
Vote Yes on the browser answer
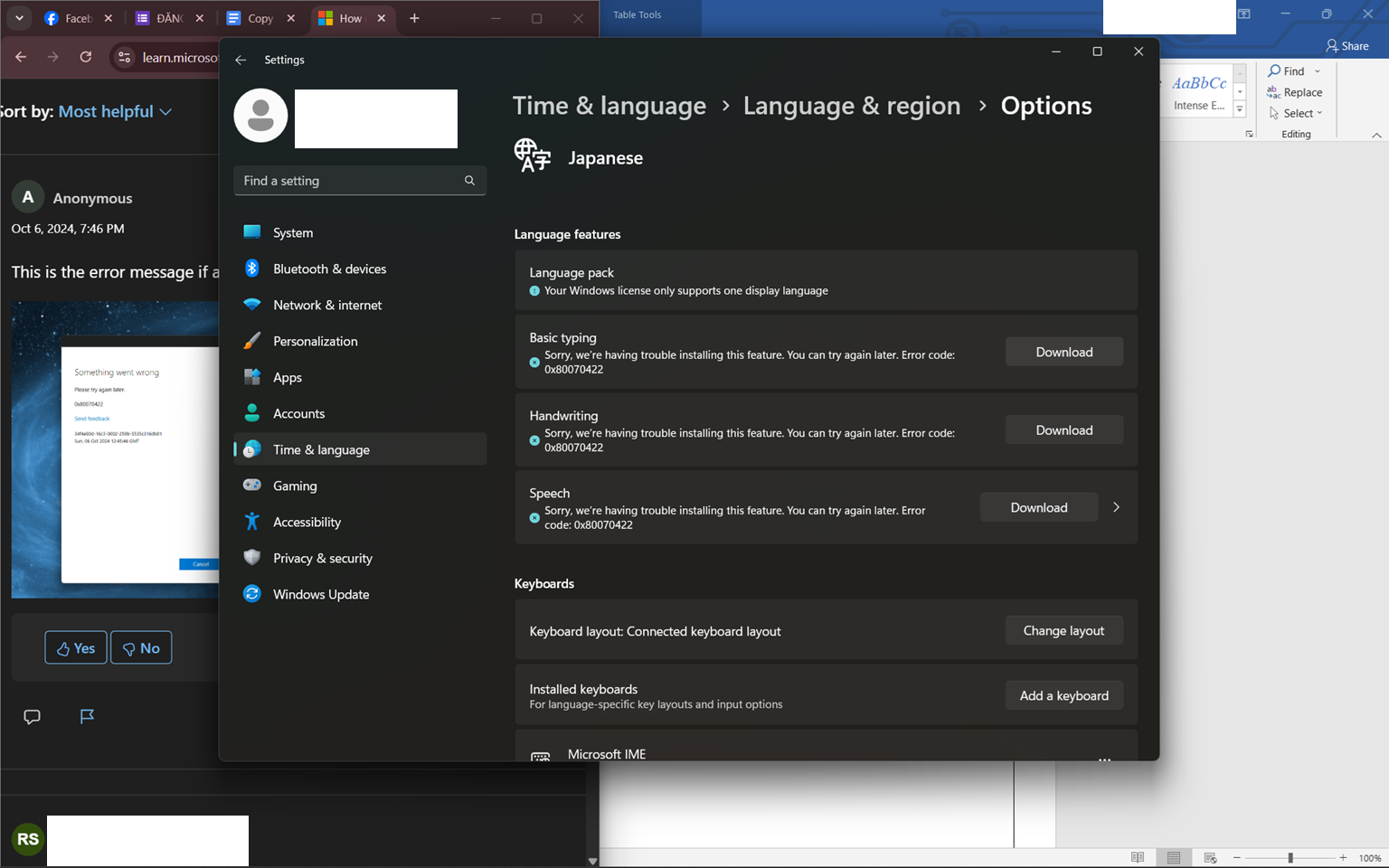pyautogui.click(x=76, y=647)
